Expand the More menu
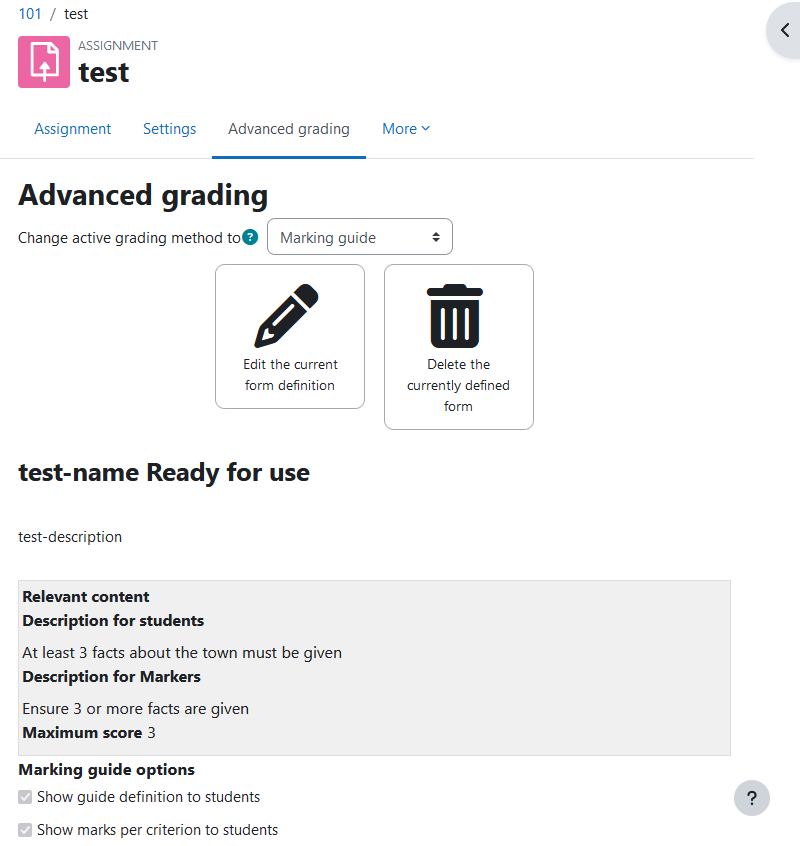 coord(406,129)
